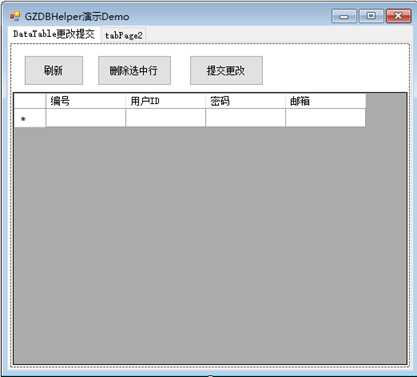
Task: Select the new row's 邮箱 cell
Action: (x=326, y=118)
